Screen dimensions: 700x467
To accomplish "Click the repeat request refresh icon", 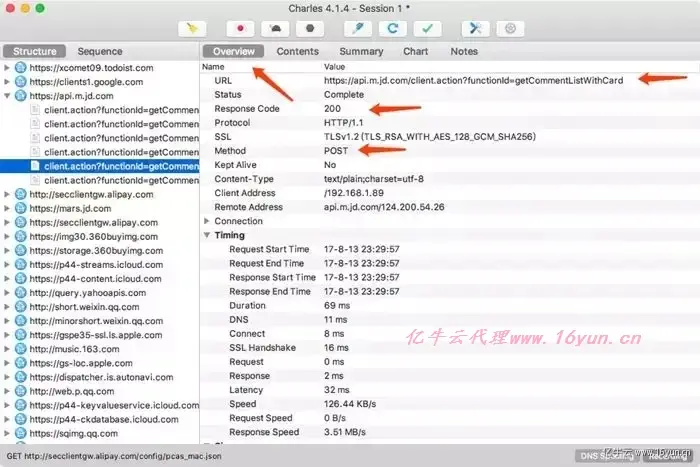I will (x=393, y=29).
